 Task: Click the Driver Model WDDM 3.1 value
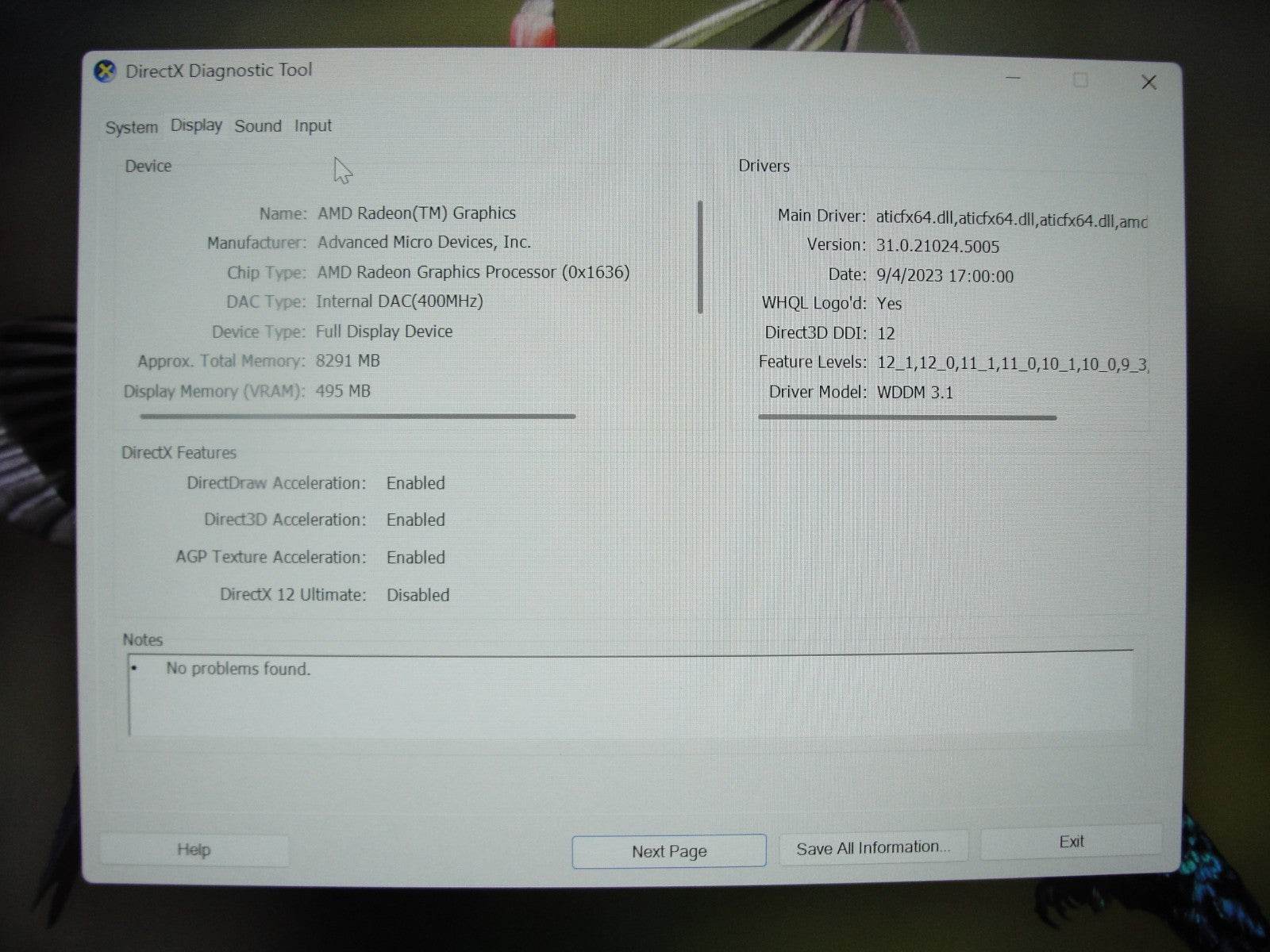(x=914, y=391)
